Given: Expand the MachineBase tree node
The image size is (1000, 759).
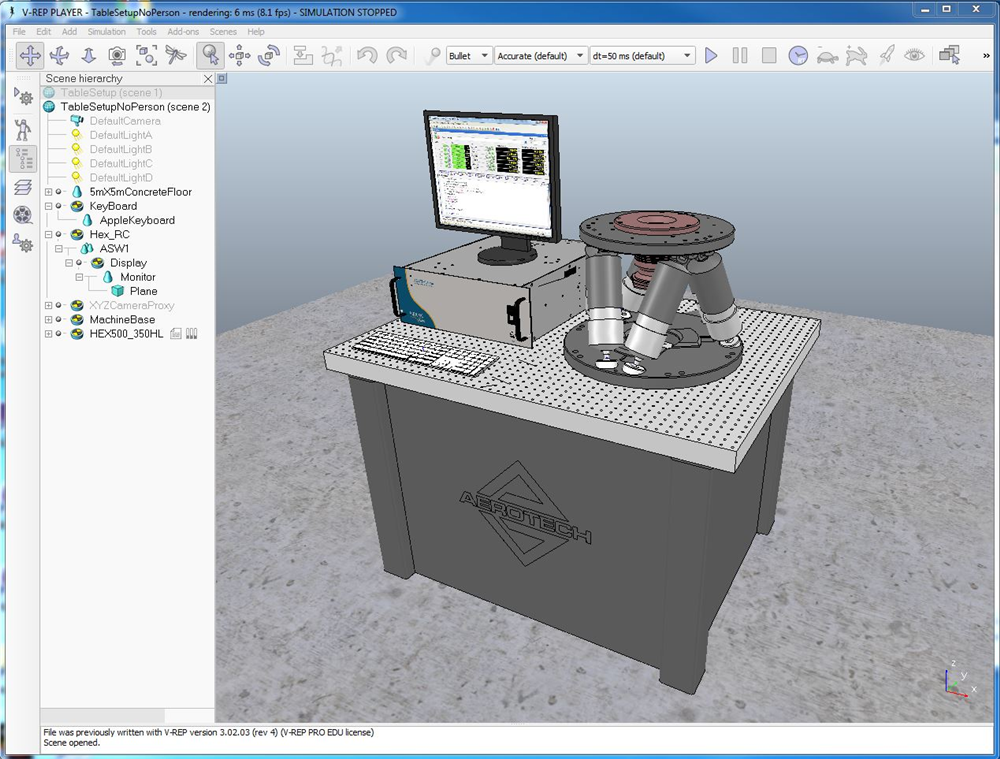Looking at the screenshot, I should (x=50, y=319).
